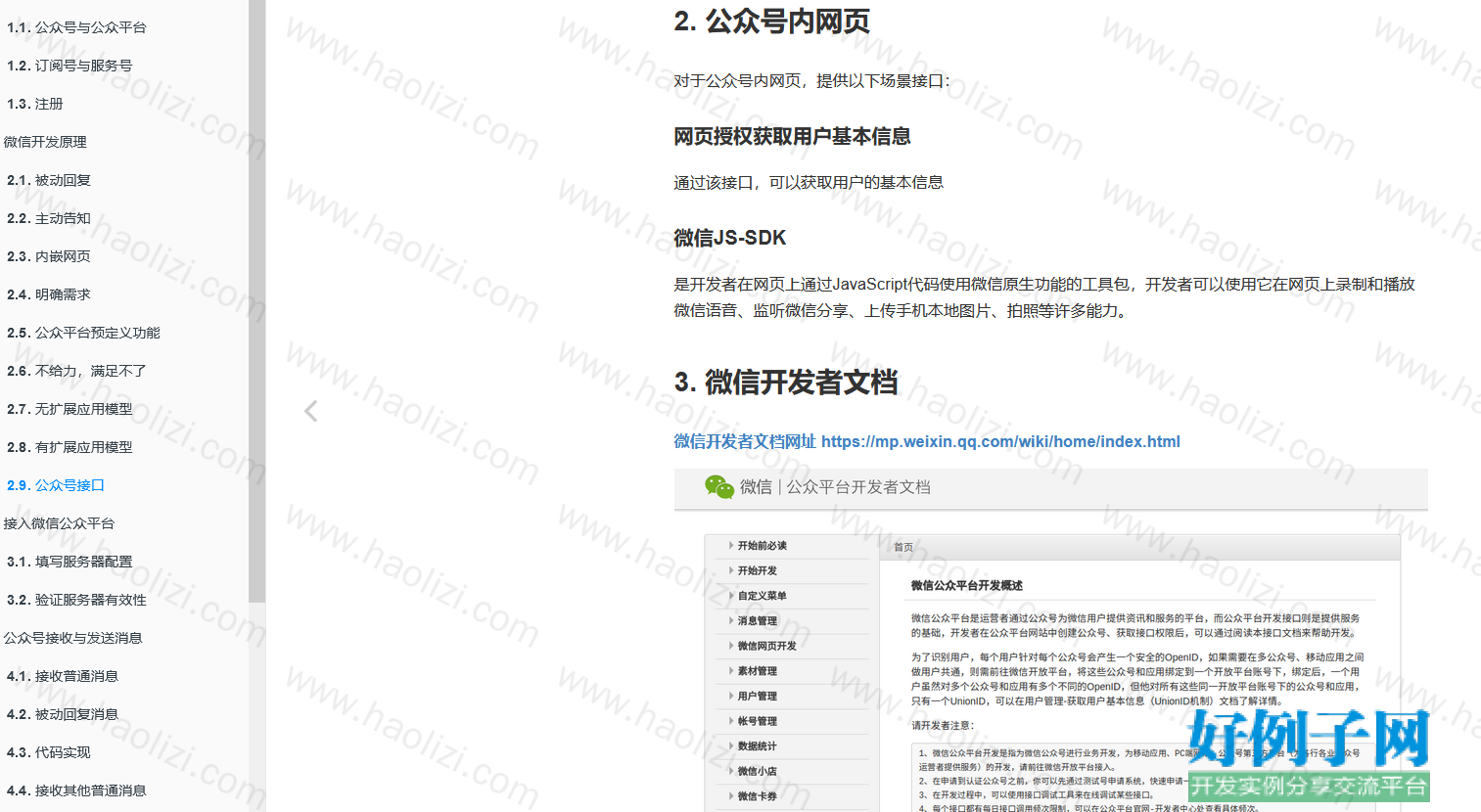Open chapter 接入微信公众平台 in sidebar
The height and width of the screenshot is (812, 1481).
pyautogui.click(x=59, y=523)
